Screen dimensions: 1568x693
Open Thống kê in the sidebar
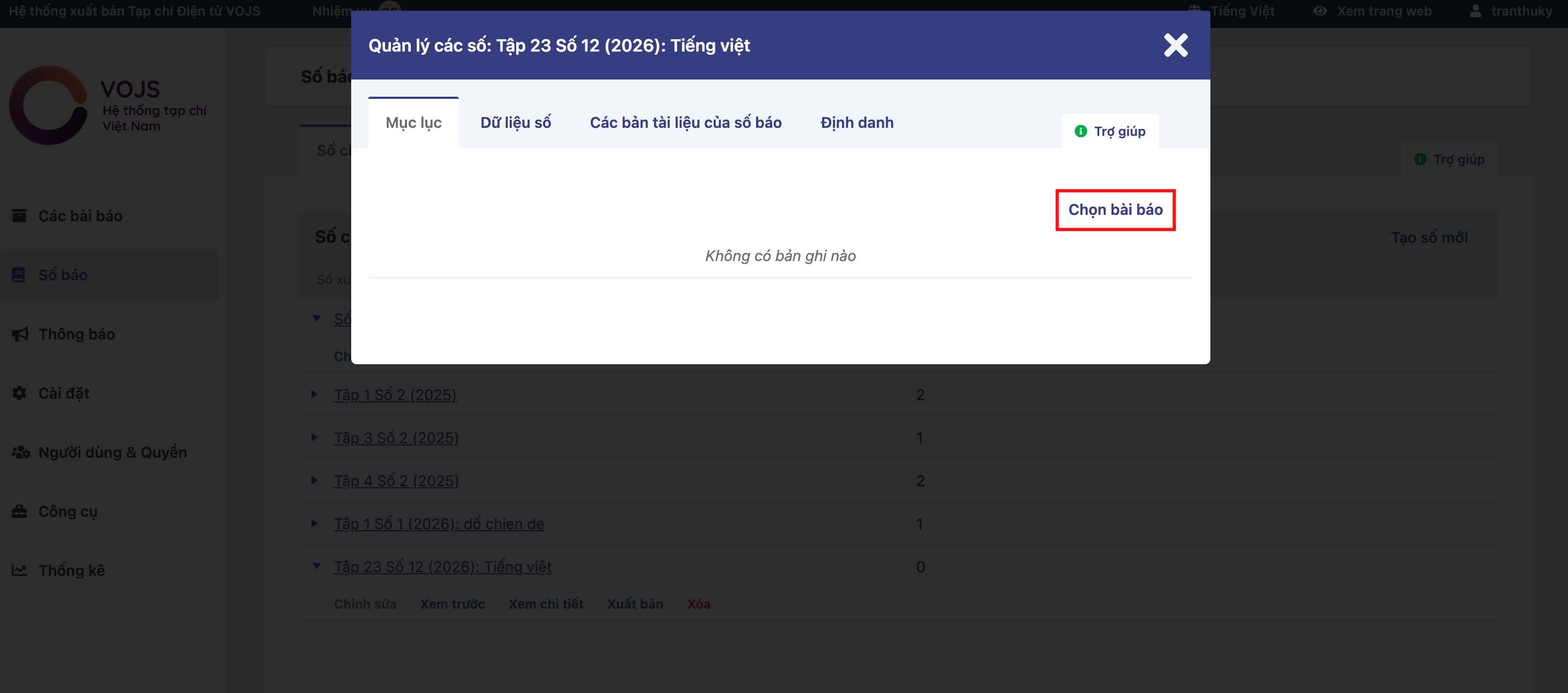[x=72, y=571]
